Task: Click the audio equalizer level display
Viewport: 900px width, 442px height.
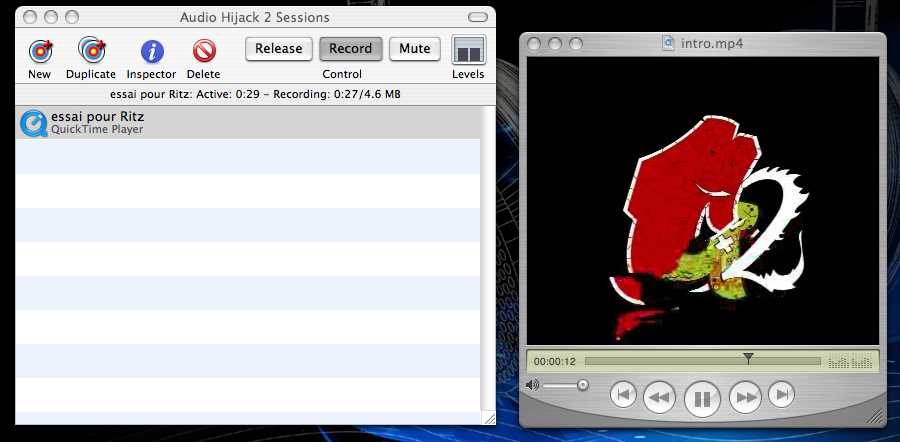Action: point(849,361)
